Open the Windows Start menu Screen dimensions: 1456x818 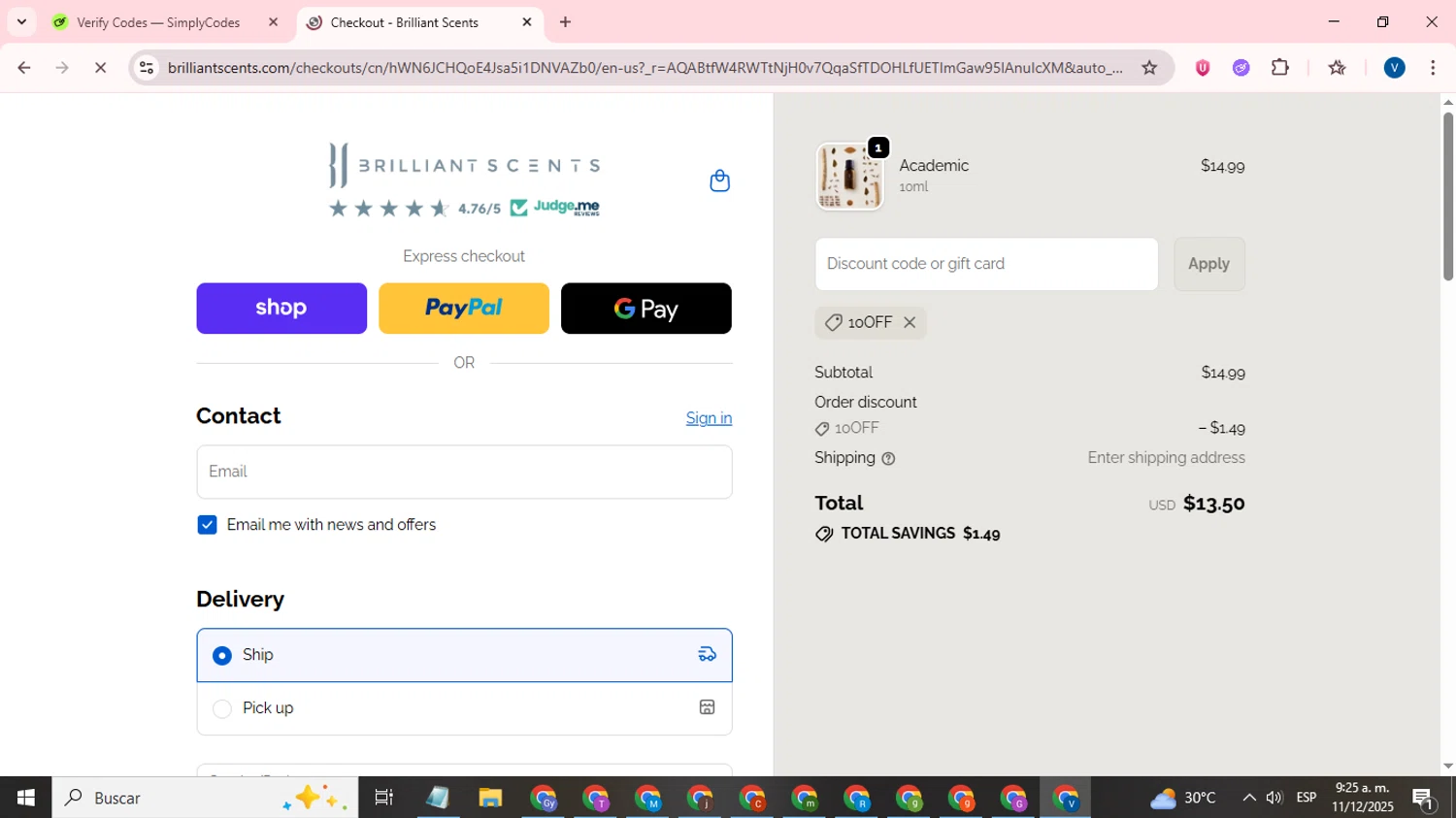25,798
